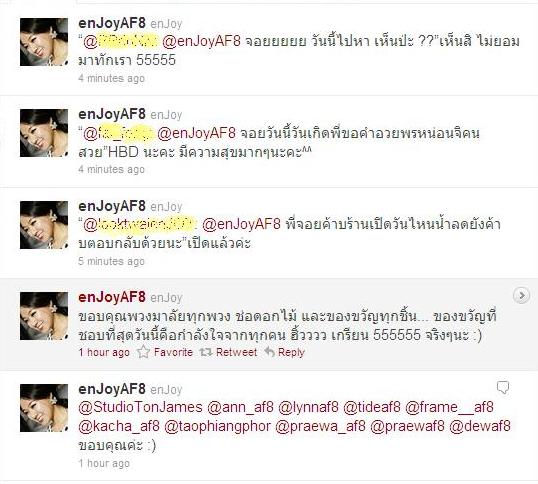Image resolution: width=538 pixels, height=484 pixels.
Task: Click the enJoyAF8 username on highlighted tweet
Action: tap(112, 297)
